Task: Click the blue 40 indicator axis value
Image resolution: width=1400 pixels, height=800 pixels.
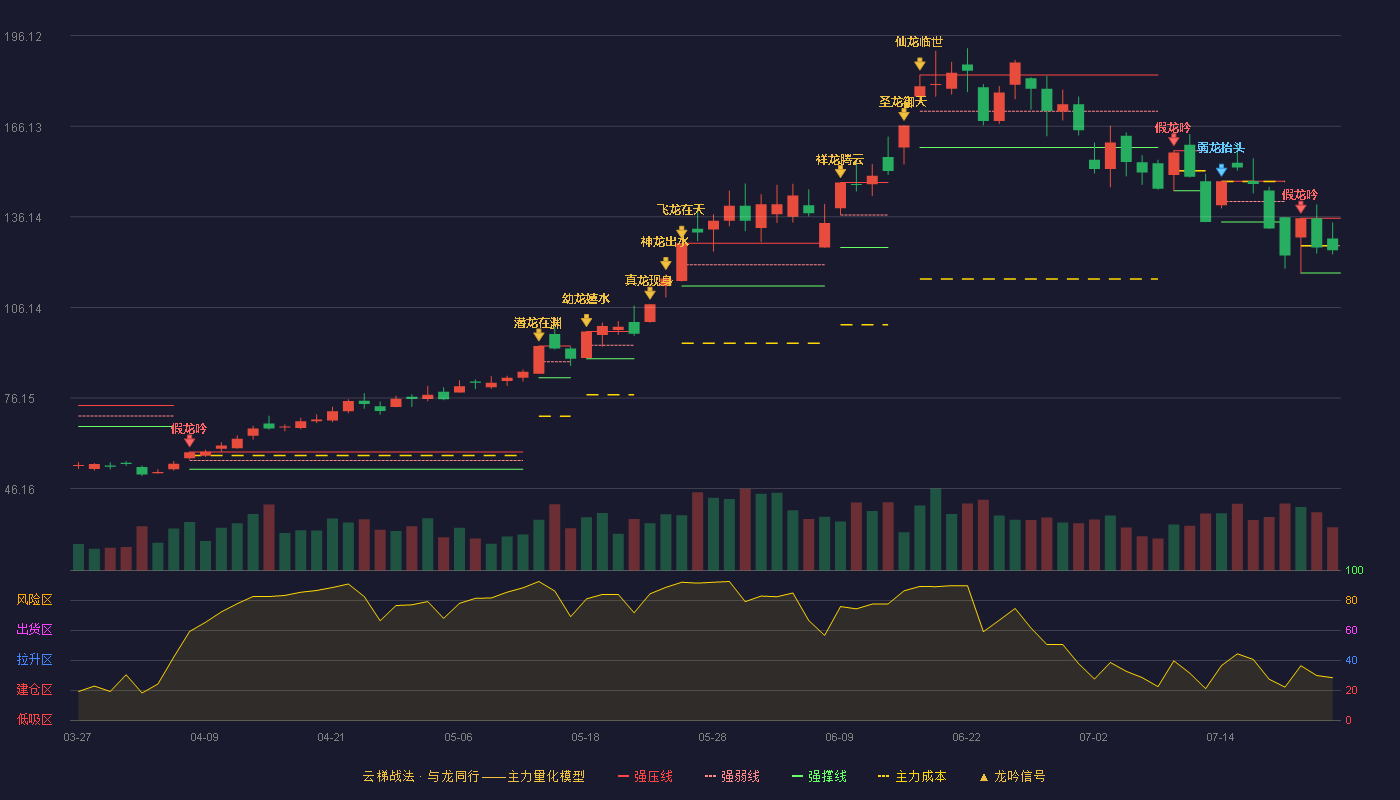Action: coord(1351,661)
